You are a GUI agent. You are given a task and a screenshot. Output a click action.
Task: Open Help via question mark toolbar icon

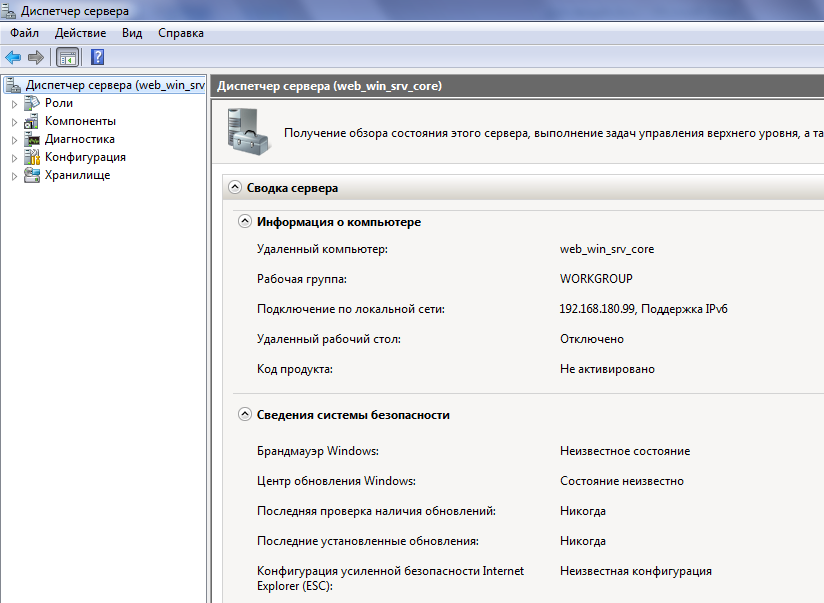point(97,57)
